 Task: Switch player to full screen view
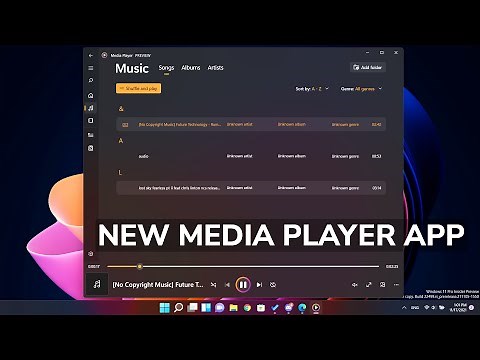click(x=369, y=285)
